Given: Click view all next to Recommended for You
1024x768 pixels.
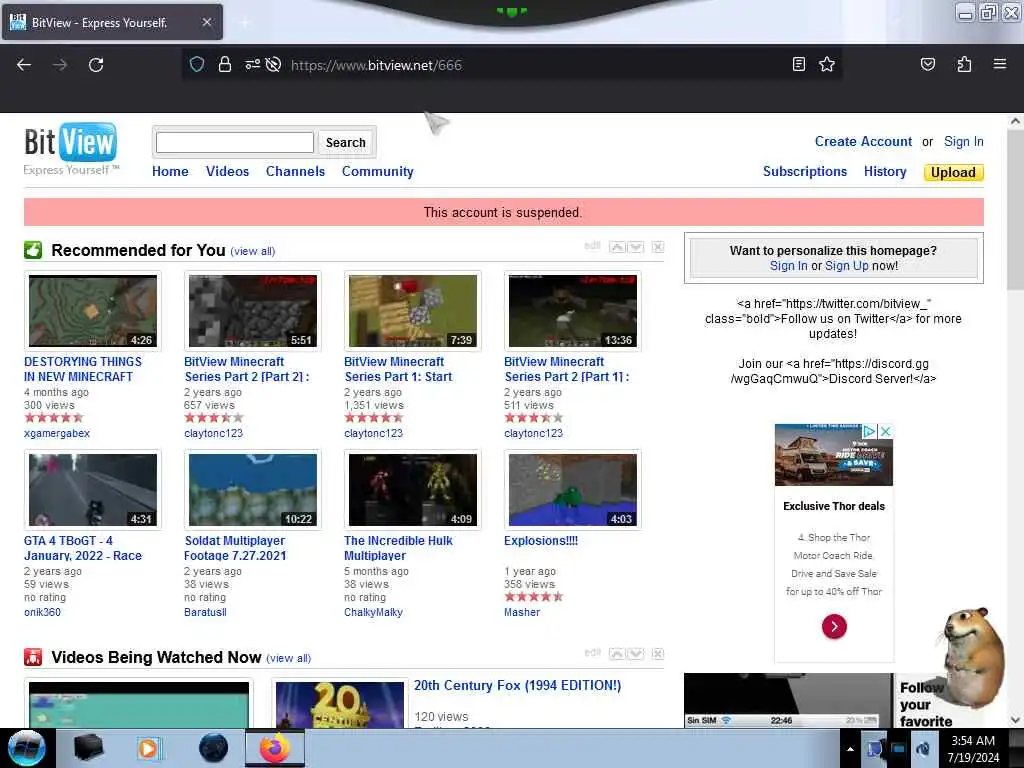Looking at the screenshot, I should [x=253, y=251].
